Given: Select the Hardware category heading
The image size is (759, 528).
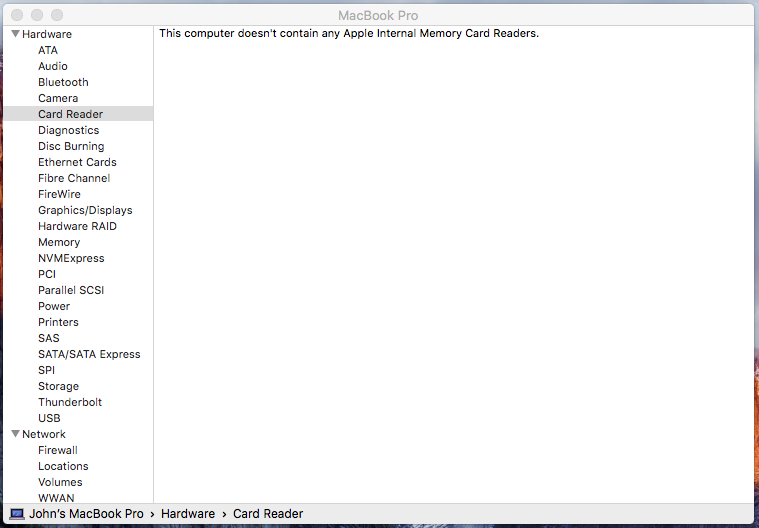Looking at the screenshot, I should [x=47, y=34].
